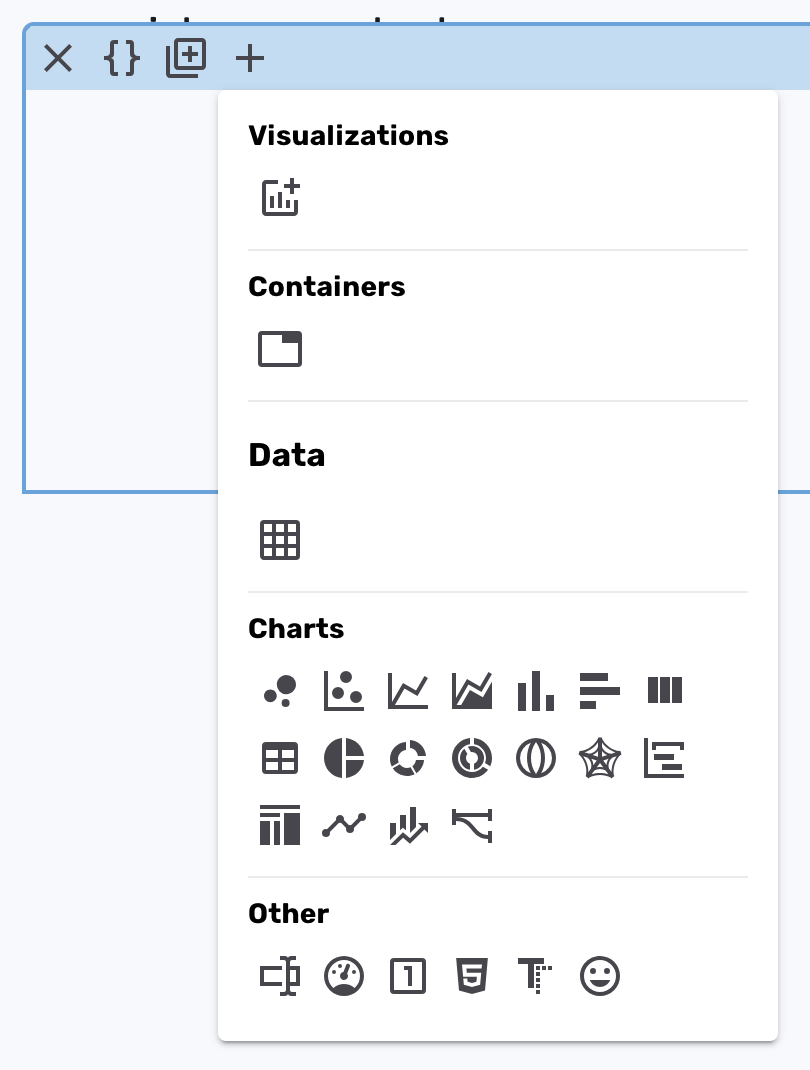Duplicate the panel using the copy icon
The image size is (810, 1070).
click(184, 58)
